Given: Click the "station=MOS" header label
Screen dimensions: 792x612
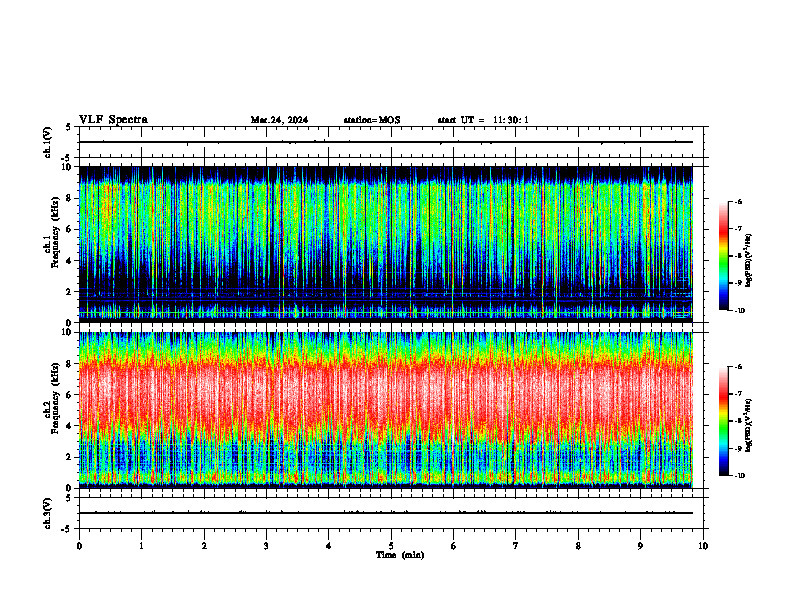Looking at the screenshot, I should 372,120.
